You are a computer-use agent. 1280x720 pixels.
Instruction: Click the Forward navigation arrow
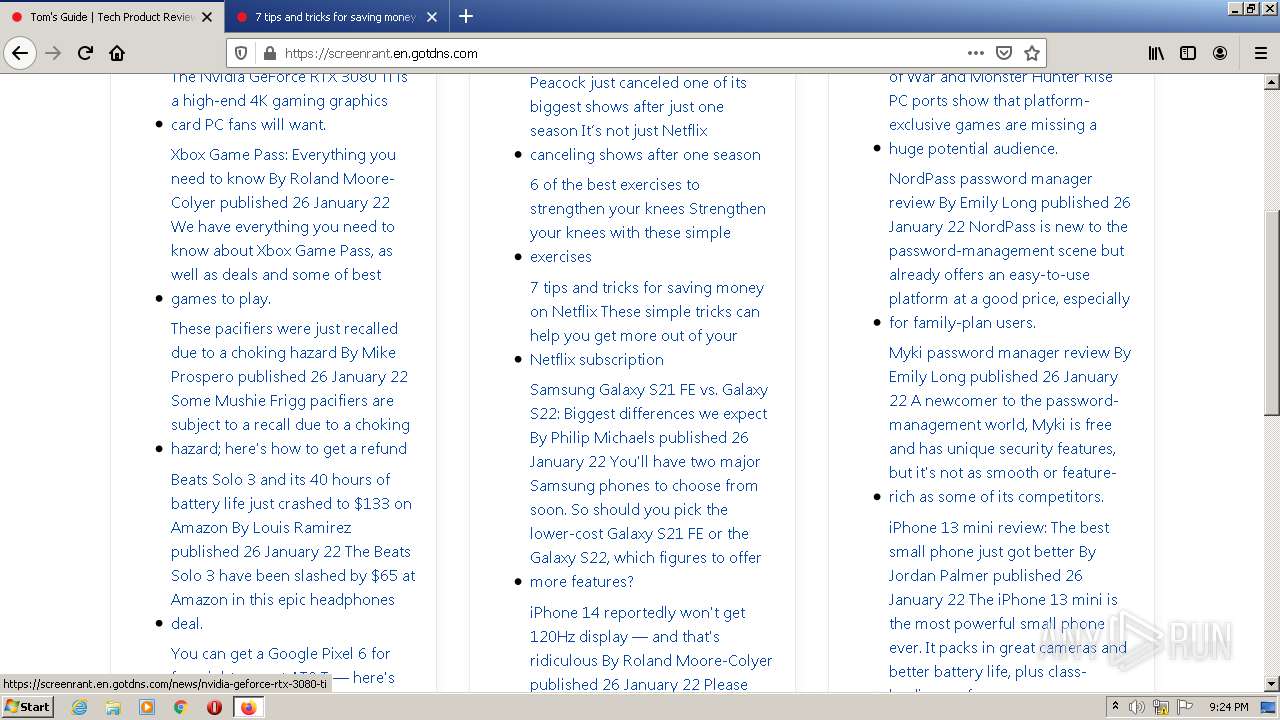54,53
